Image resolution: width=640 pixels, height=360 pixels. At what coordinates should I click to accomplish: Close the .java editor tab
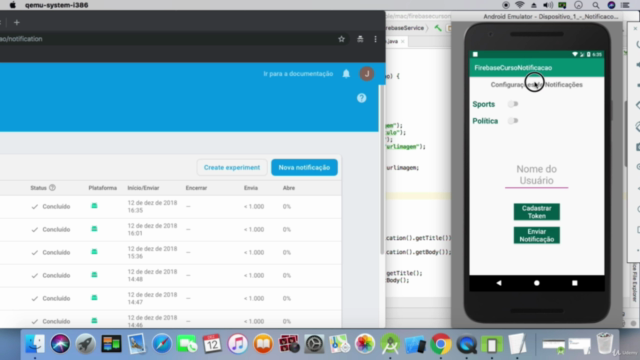[x=403, y=41]
